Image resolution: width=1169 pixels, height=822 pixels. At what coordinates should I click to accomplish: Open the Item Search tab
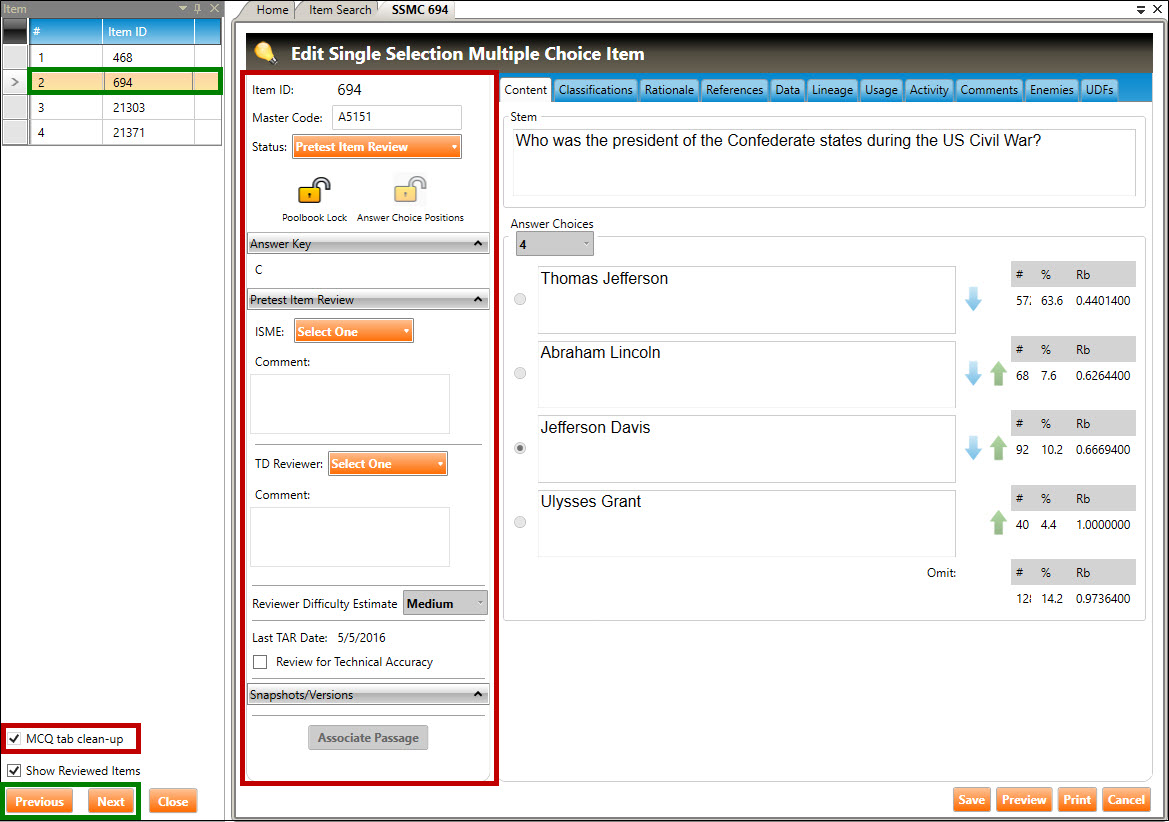tap(340, 10)
